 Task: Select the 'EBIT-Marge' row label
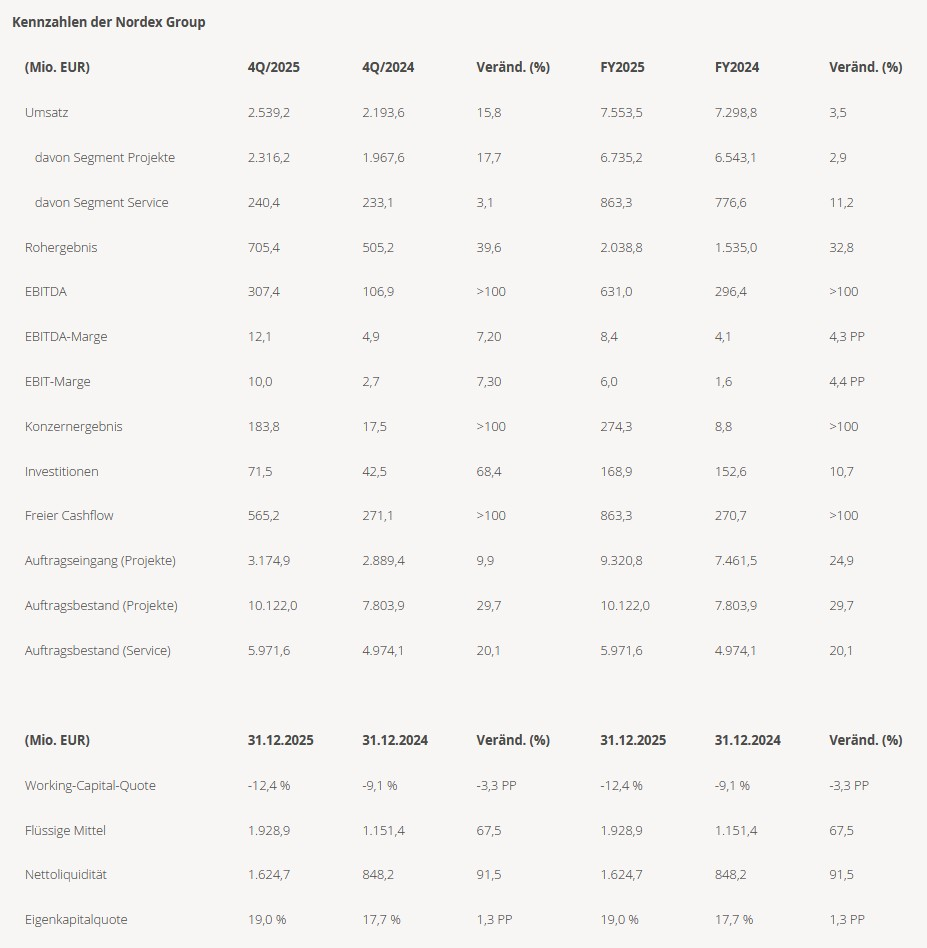pos(59,382)
